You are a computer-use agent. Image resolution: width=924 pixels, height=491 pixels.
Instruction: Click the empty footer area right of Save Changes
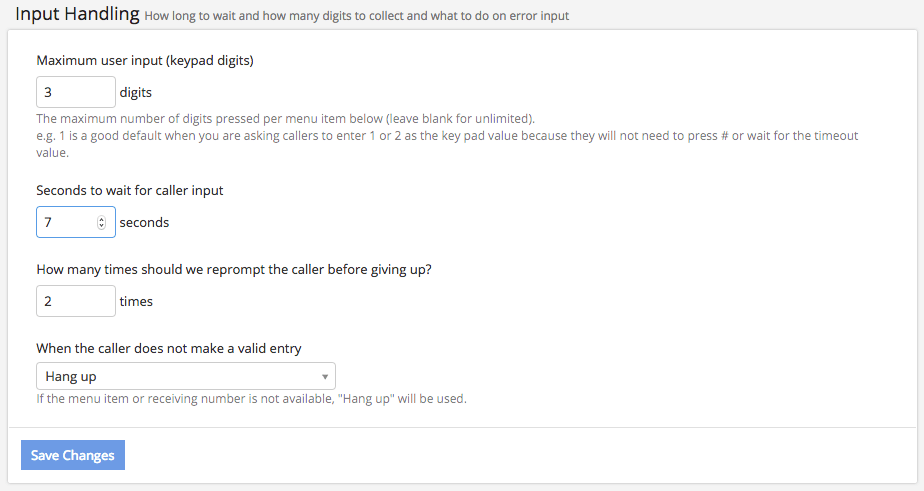(x=520, y=455)
